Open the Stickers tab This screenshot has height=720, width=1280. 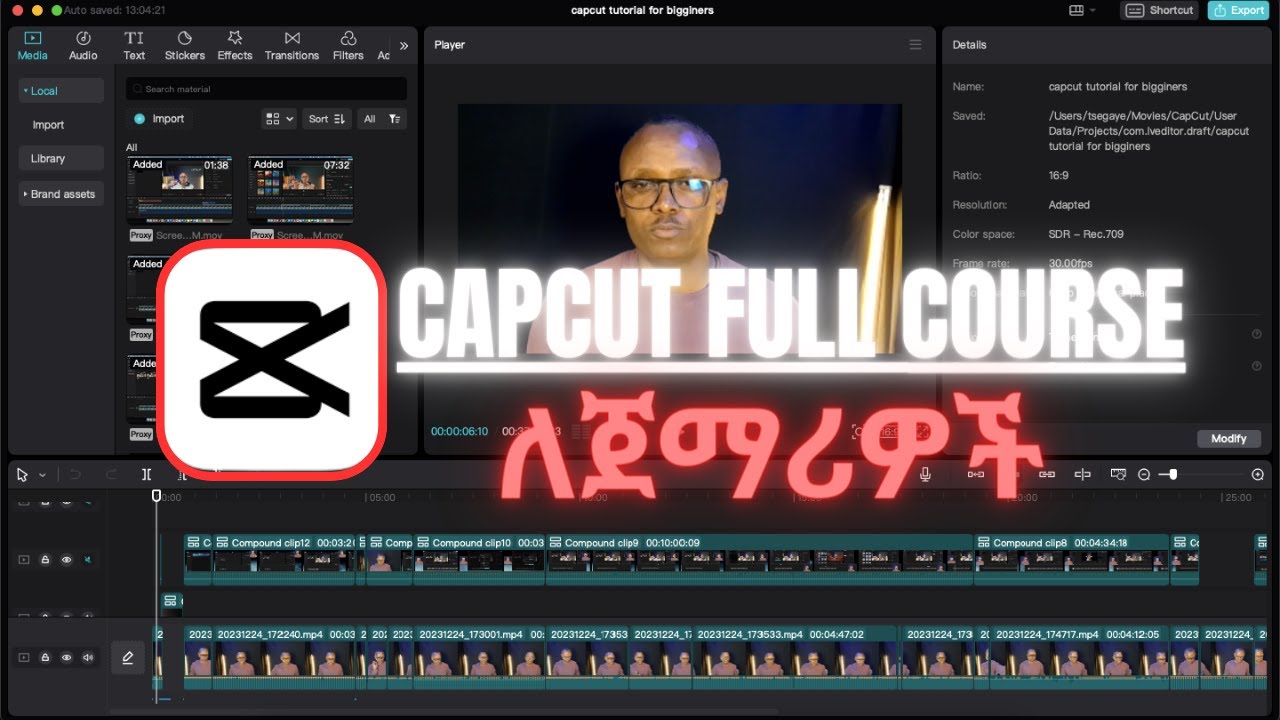tap(185, 46)
